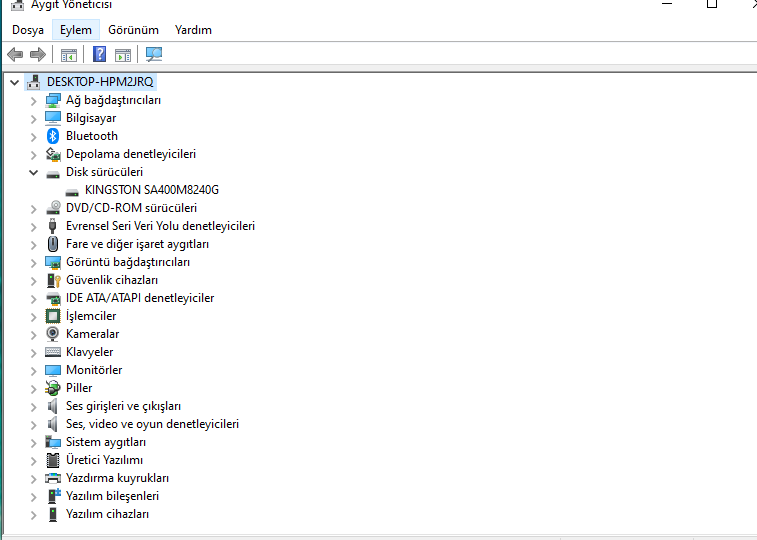
Task: Toggle the console tree pane icon
Action: (69, 54)
